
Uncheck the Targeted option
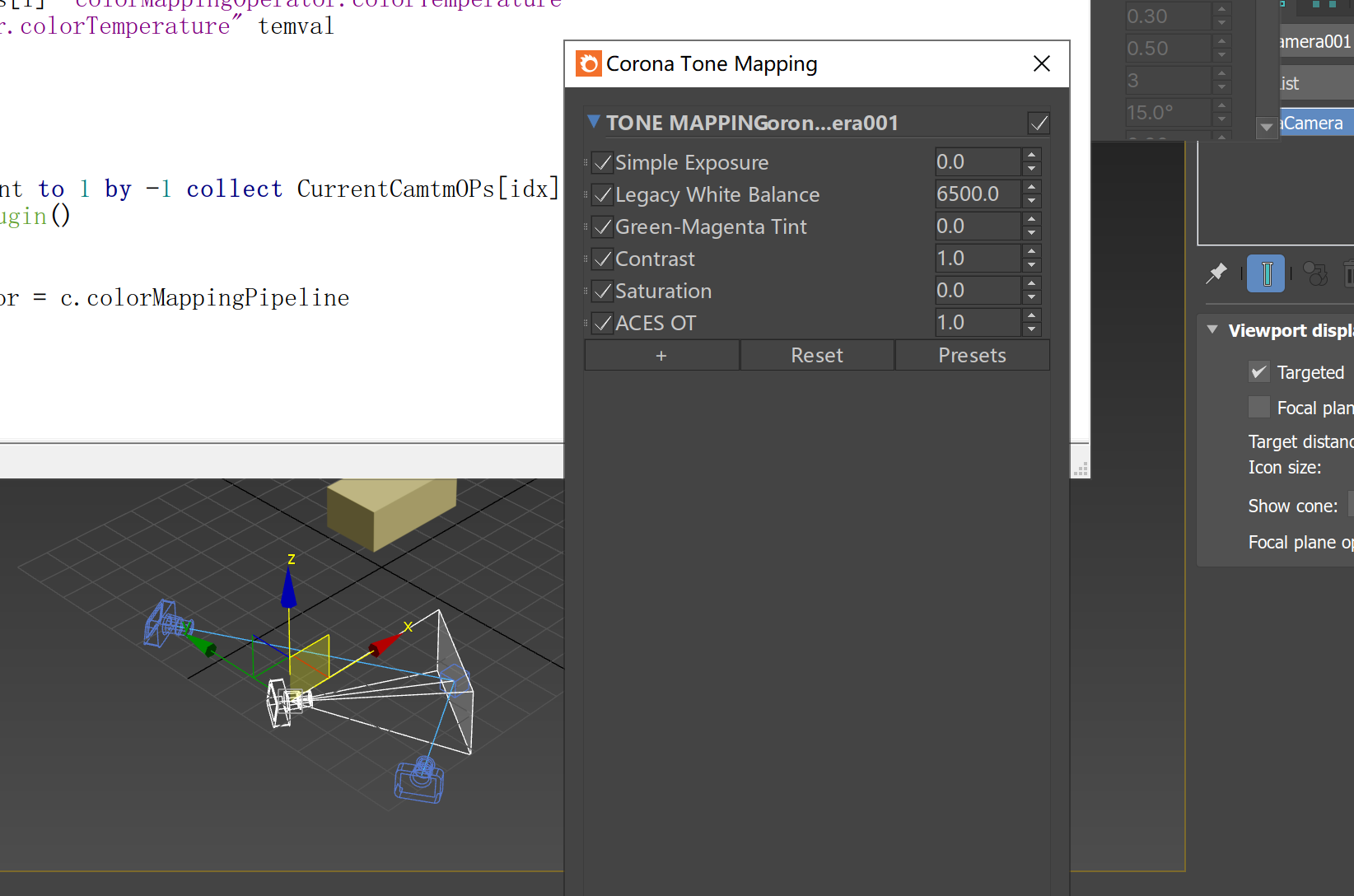1258,371
